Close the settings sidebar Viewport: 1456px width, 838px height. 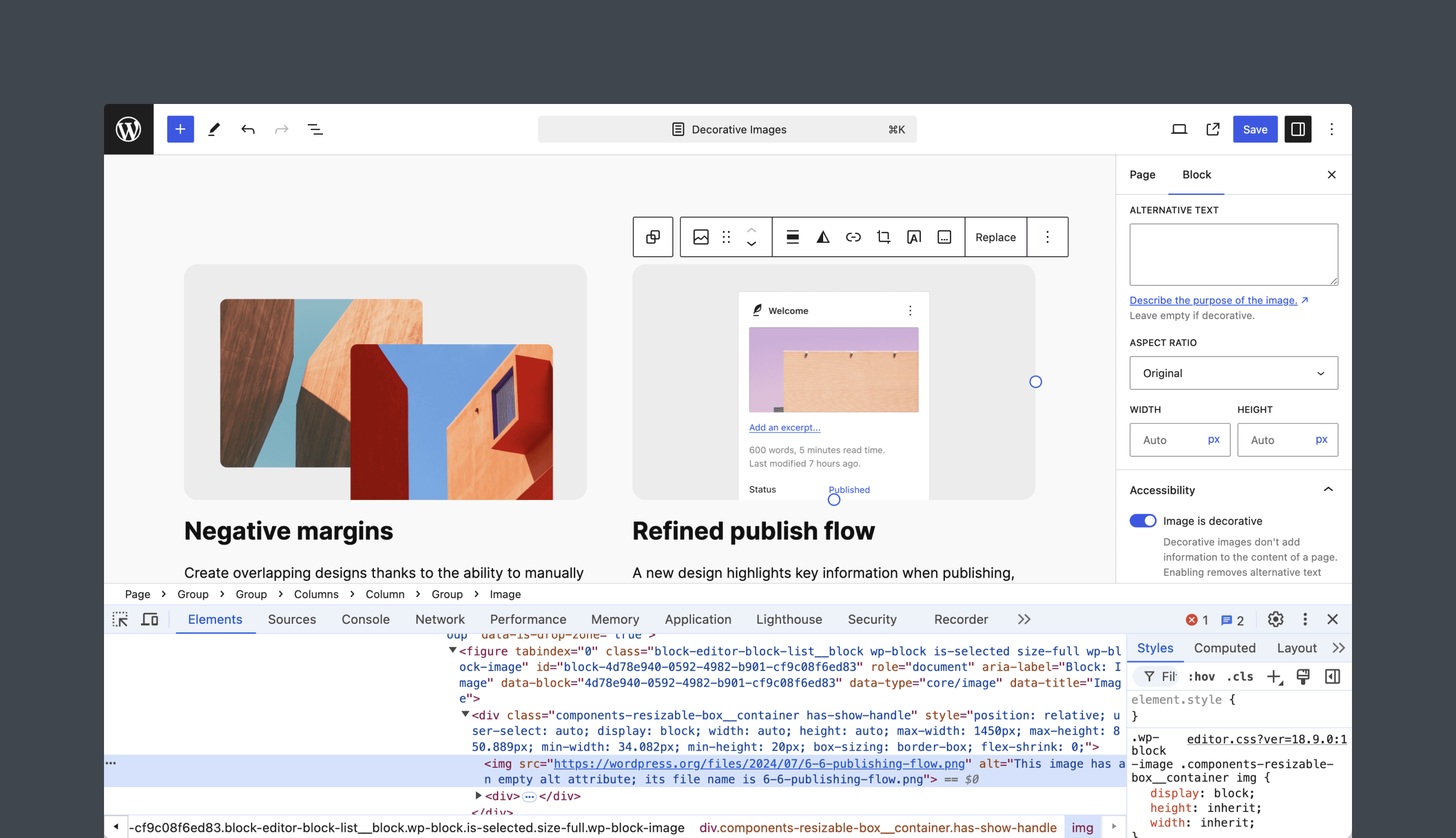[1332, 174]
